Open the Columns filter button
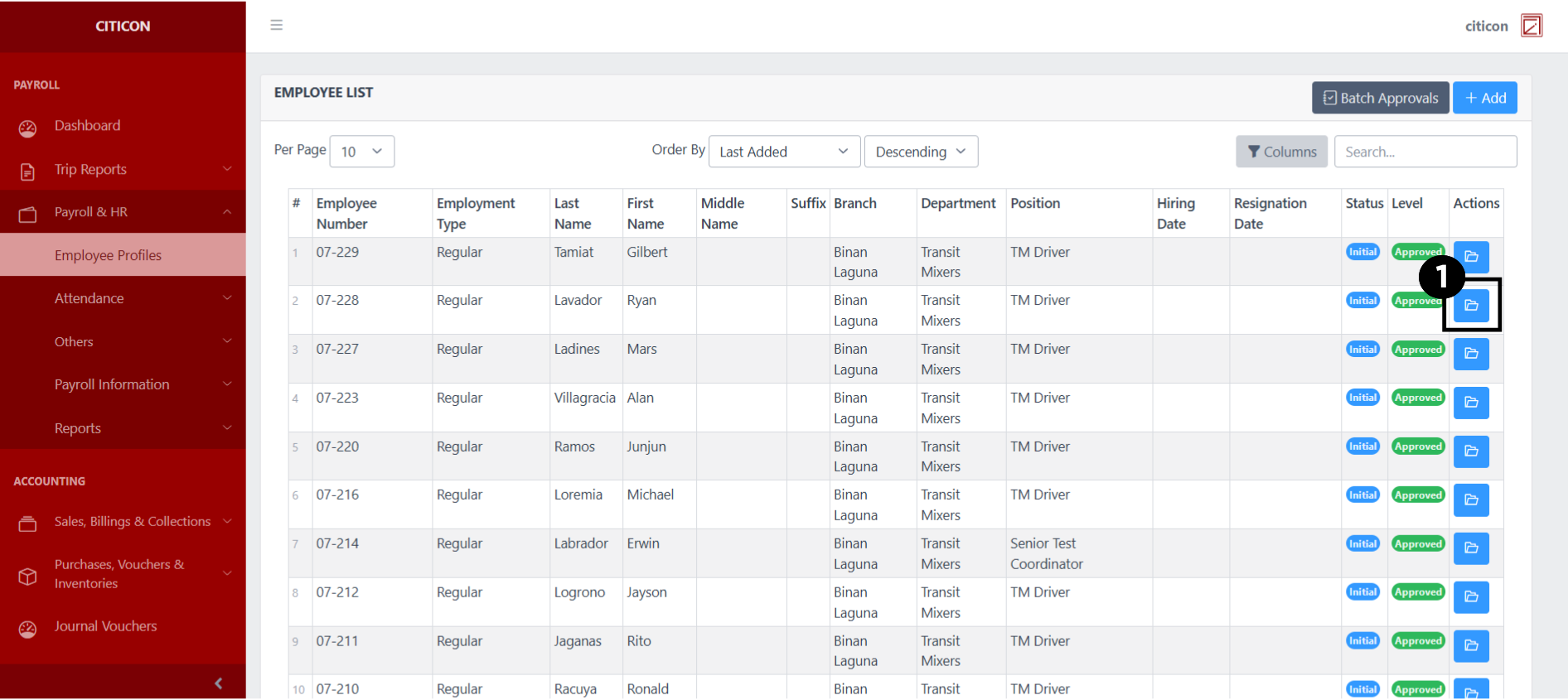The height and width of the screenshot is (700, 1568). click(1281, 152)
